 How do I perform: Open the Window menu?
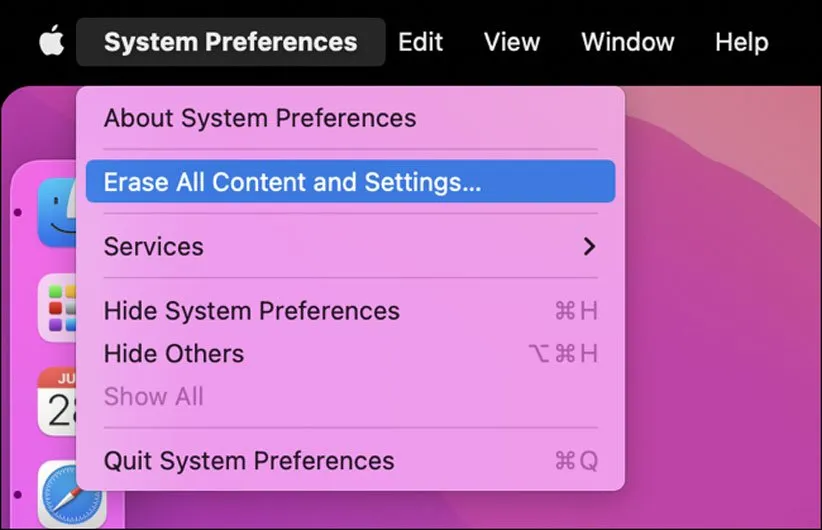627,42
